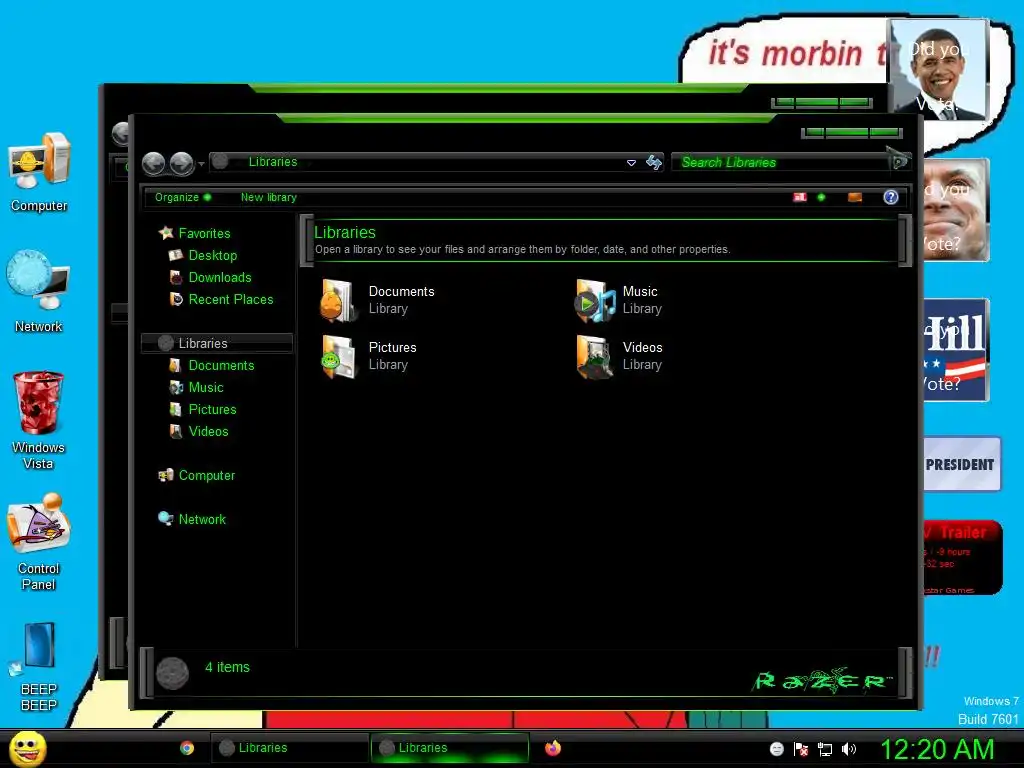Screen dimensions: 1024x768
Task: Click the search go button
Action: 899,161
